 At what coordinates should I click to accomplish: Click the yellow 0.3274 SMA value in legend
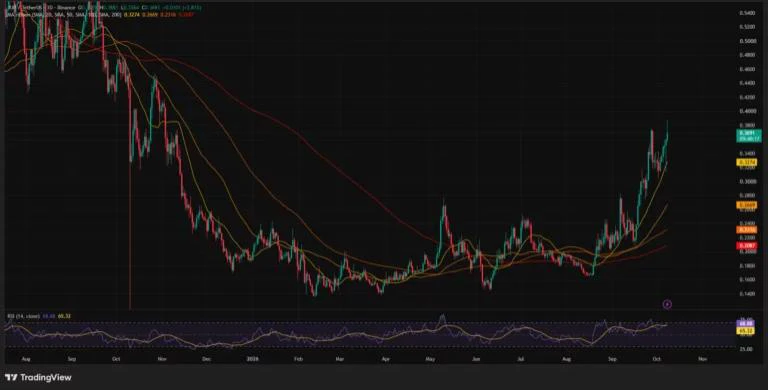pos(132,15)
